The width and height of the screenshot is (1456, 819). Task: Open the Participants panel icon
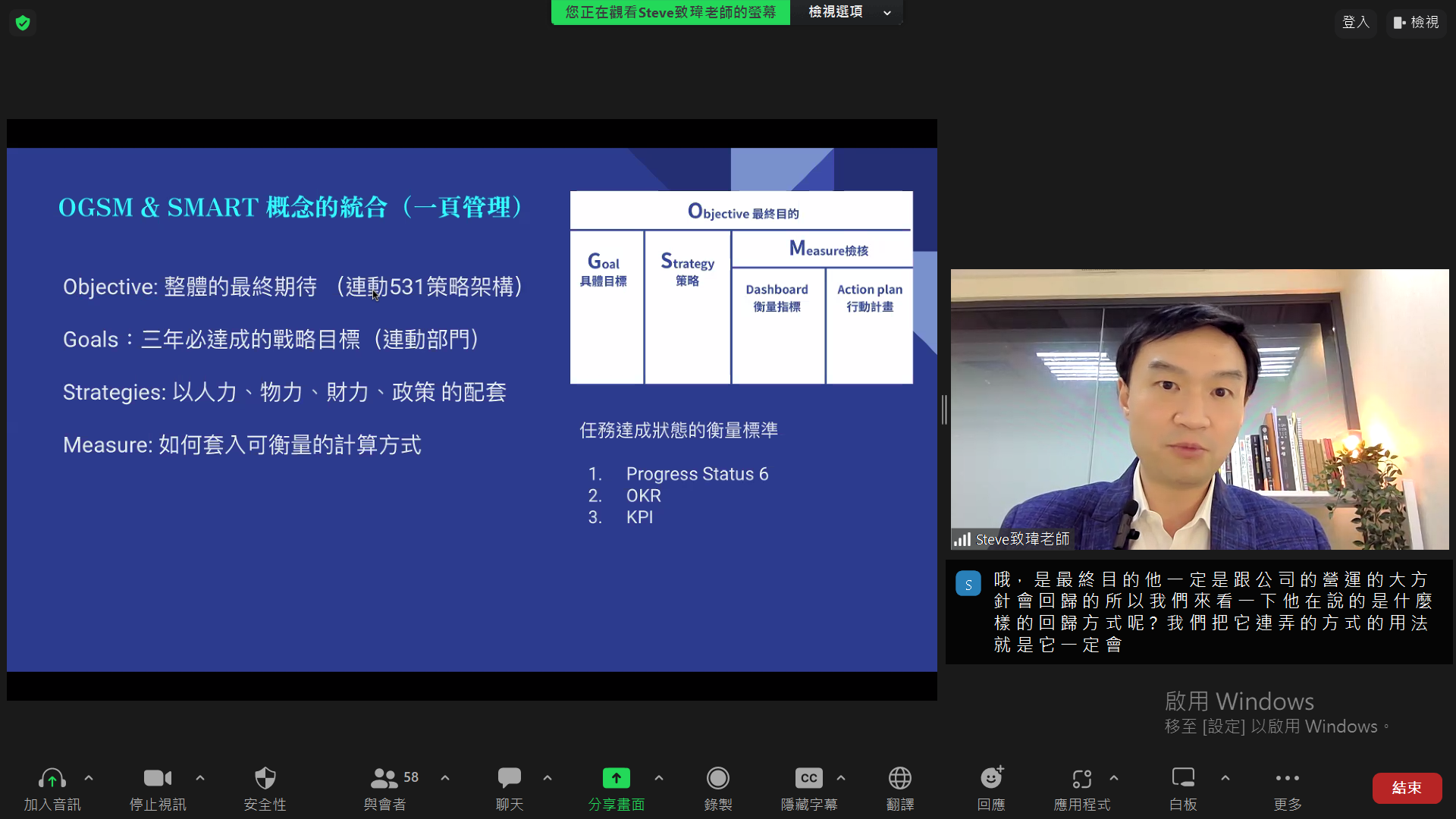click(384, 779)
